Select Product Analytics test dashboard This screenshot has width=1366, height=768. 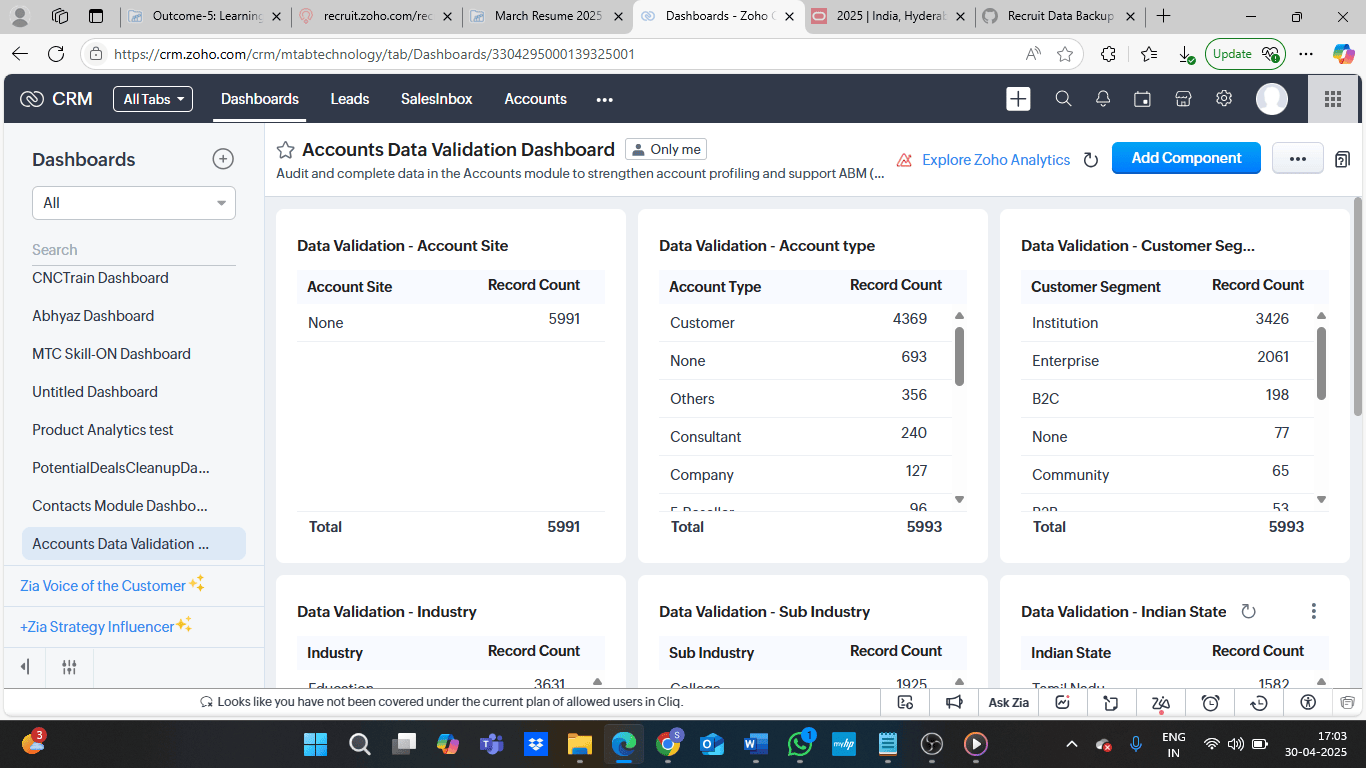click(103, 430)
